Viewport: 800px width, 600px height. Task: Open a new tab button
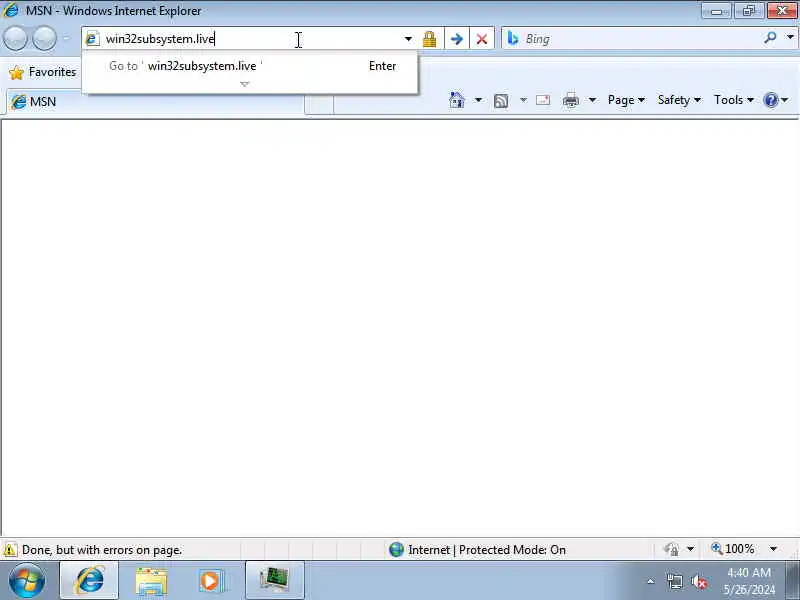coord(319,104)
